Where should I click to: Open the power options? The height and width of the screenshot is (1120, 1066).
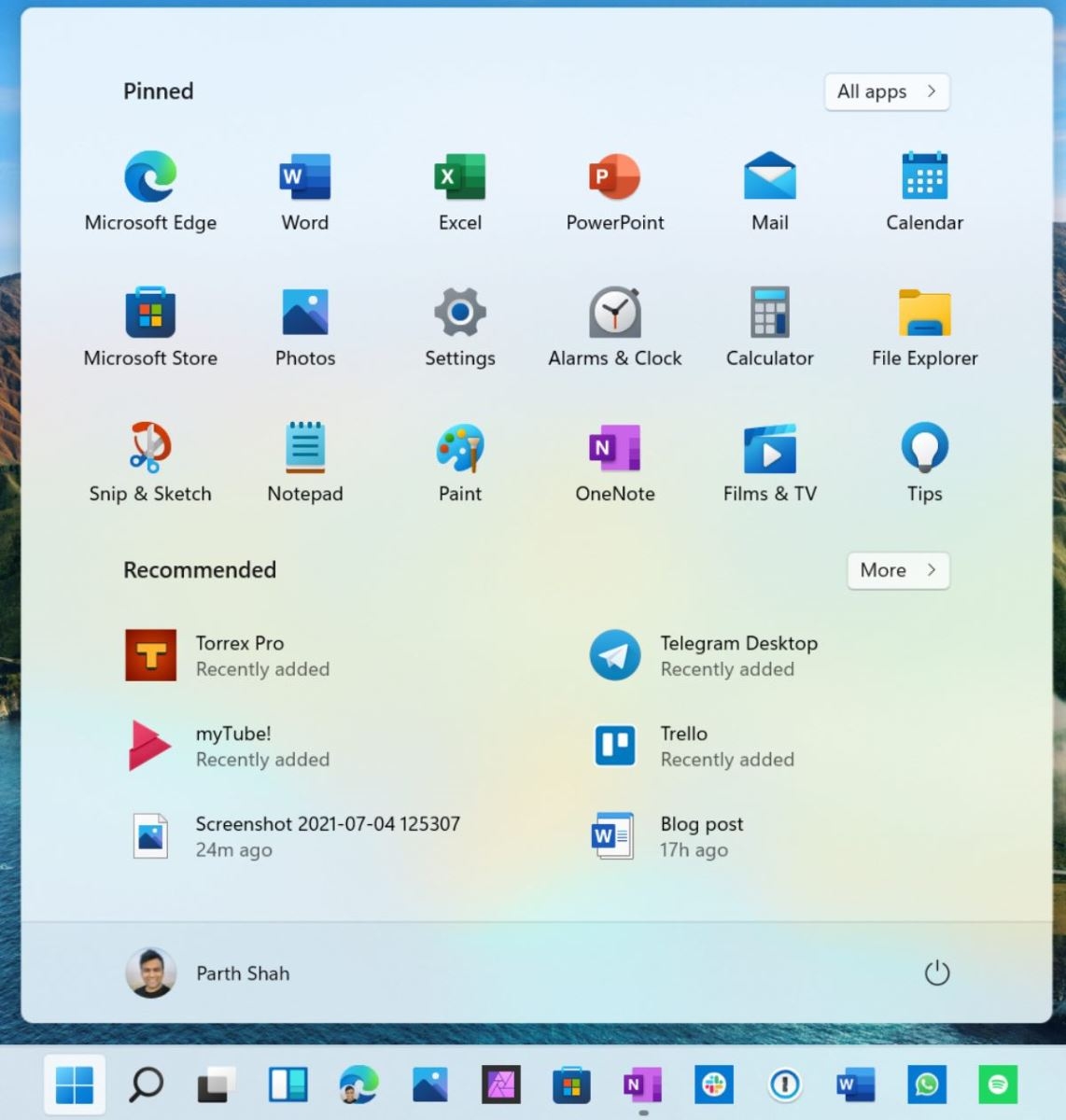936,973
